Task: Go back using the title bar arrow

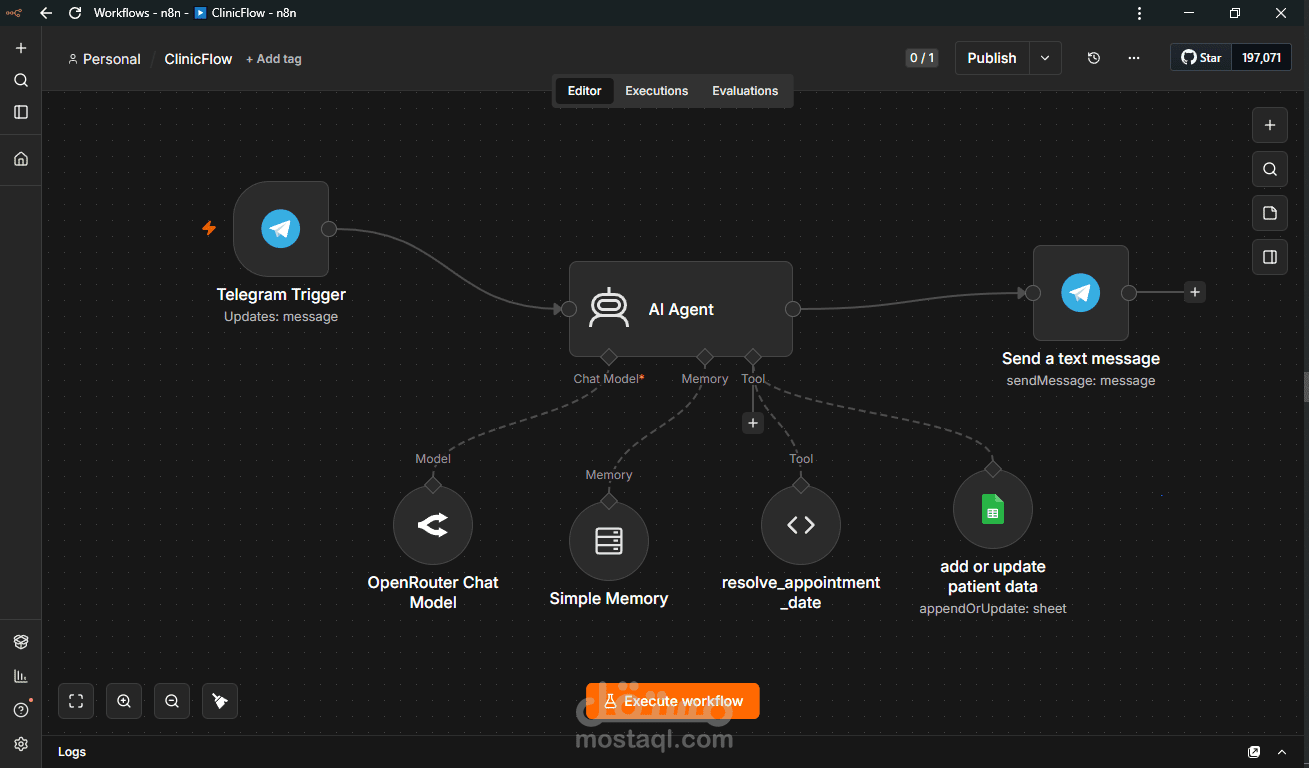Action: 45,13
